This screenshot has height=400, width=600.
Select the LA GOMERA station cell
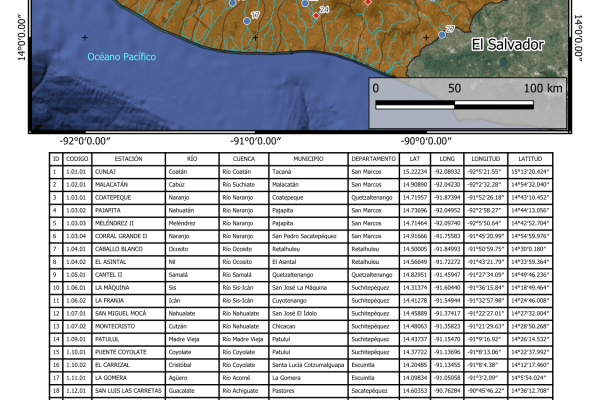(129, 378)
